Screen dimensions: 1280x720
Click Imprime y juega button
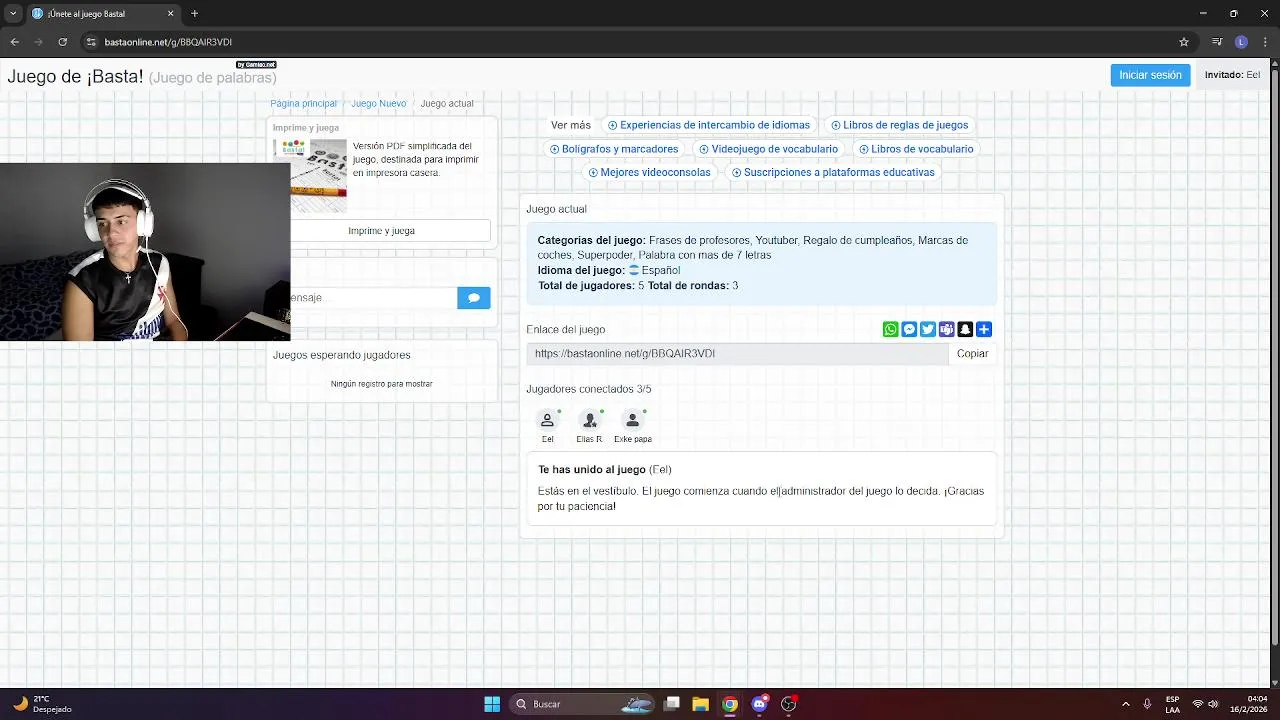(381, 231)
